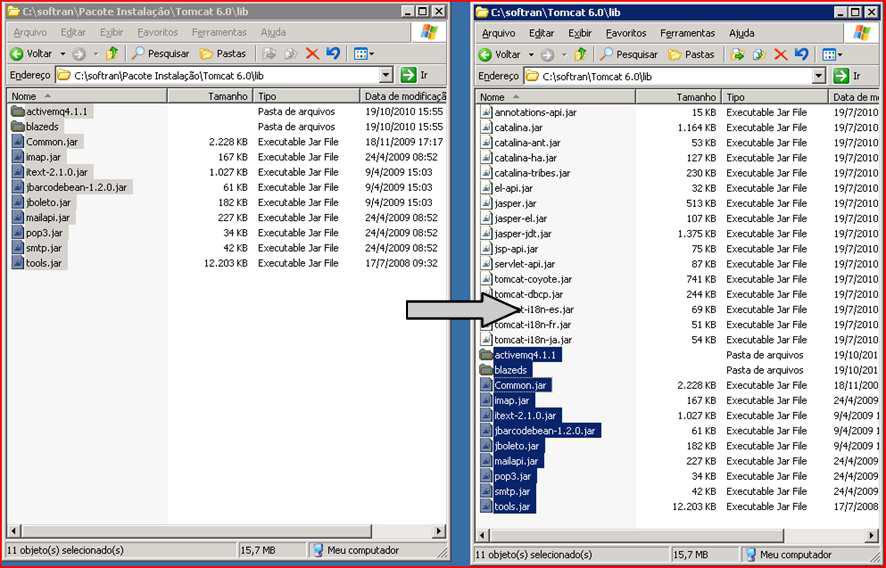886x568 pixels.
Task: Open Exibir menu in right window
Action: coord(580,33)
